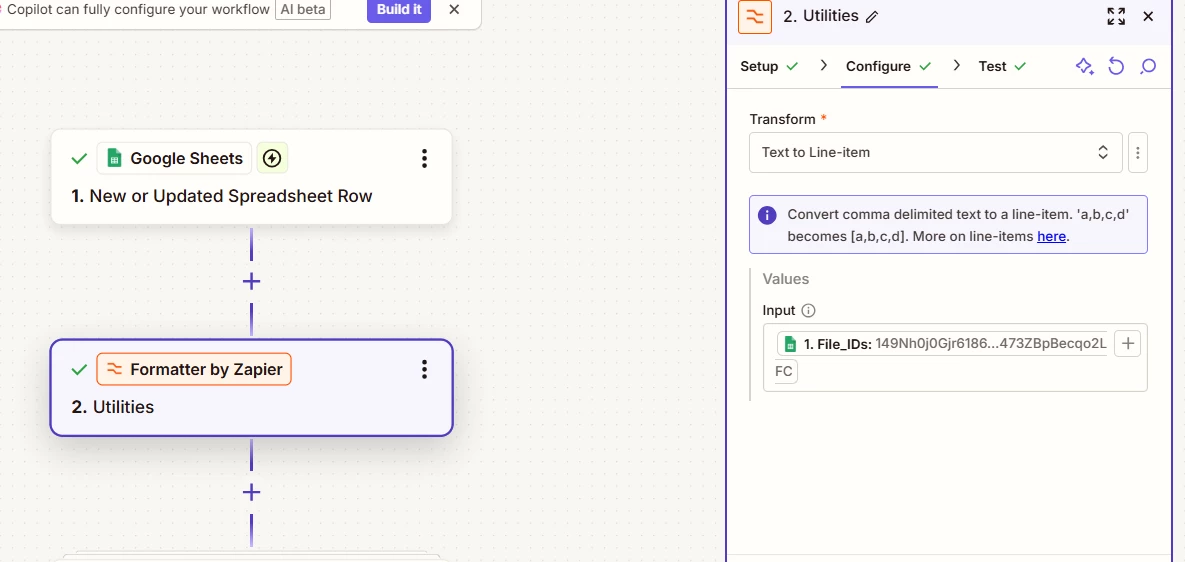Click the Build it button
The width and height of the screenshot is (1185, 562).
click(x=399, y=10)
